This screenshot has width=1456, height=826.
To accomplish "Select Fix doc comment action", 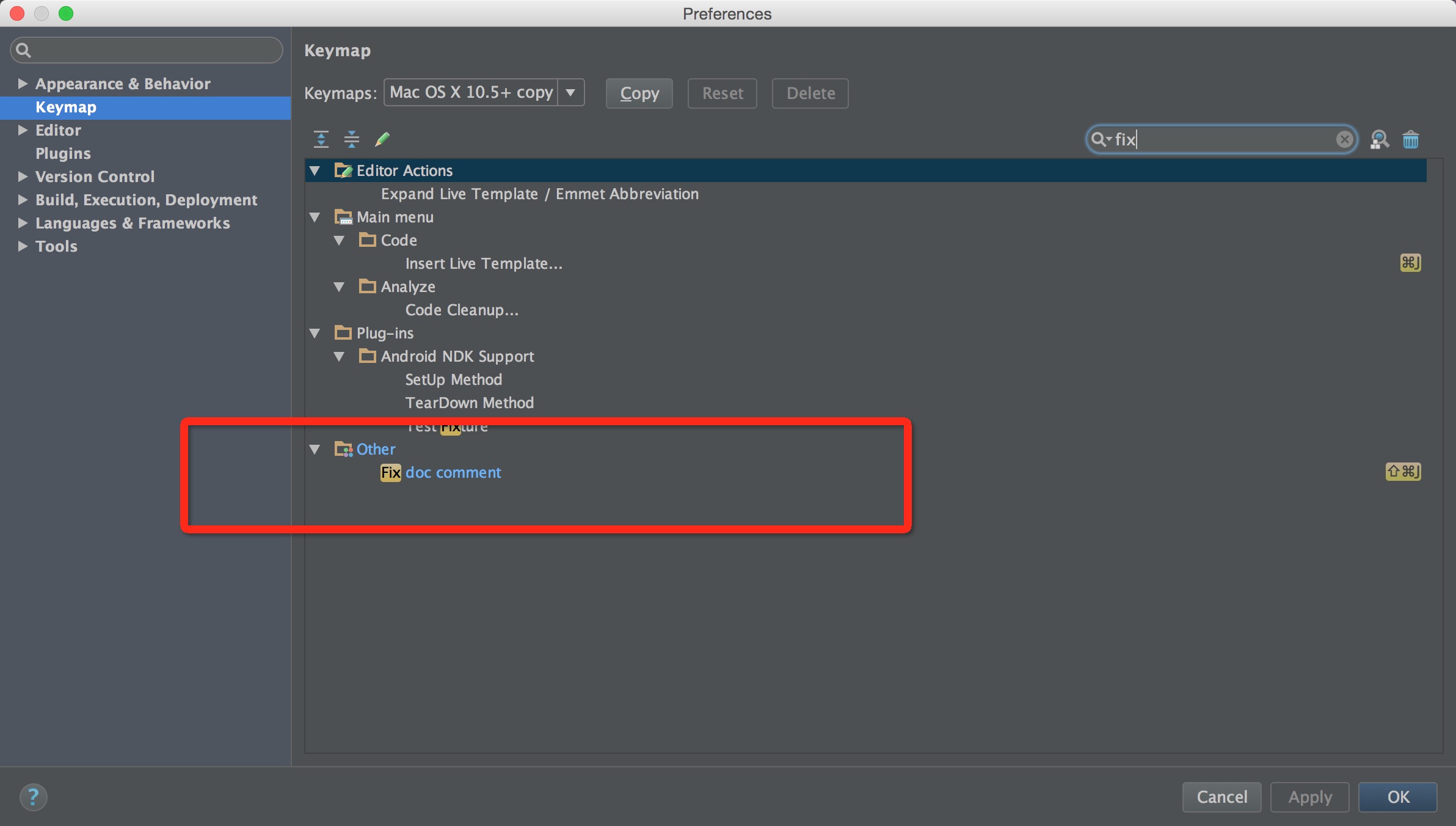I will coord(441,472).
